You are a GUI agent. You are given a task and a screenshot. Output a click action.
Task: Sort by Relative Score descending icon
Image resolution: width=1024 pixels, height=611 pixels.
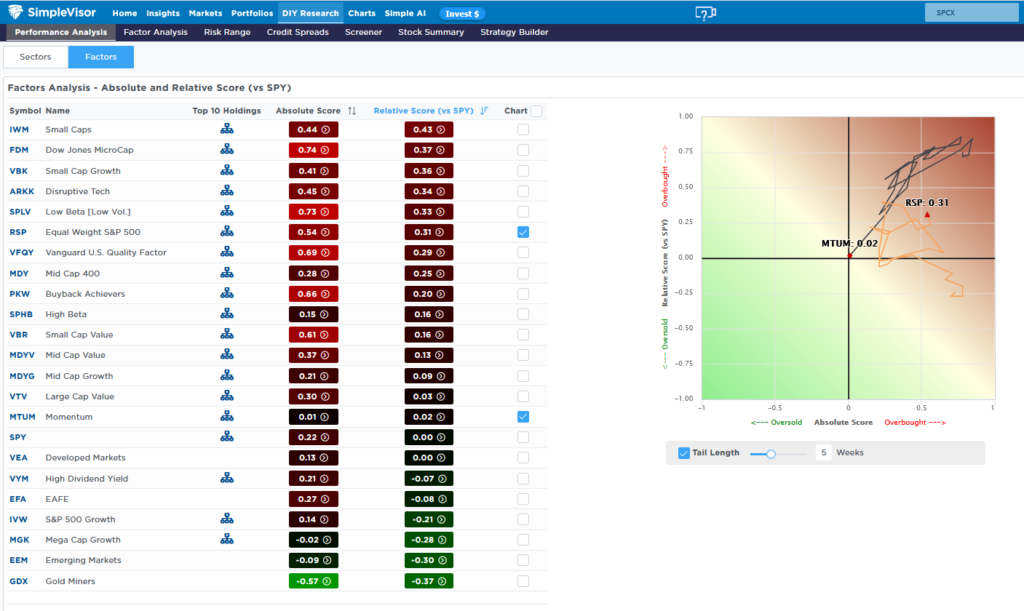(x=484, y=111)
